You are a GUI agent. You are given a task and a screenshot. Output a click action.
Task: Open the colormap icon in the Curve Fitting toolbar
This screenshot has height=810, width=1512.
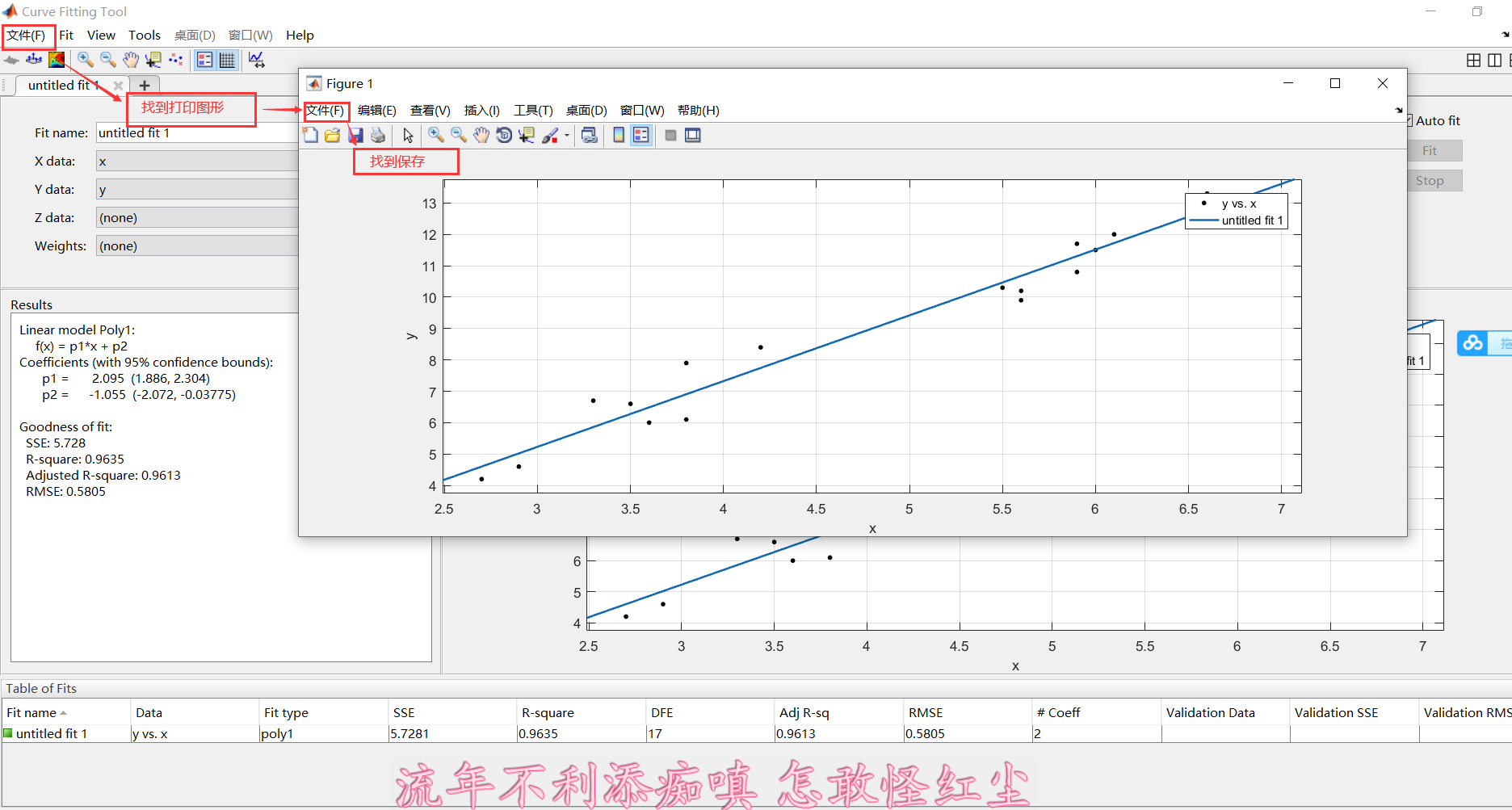click(x=57, y=59)
